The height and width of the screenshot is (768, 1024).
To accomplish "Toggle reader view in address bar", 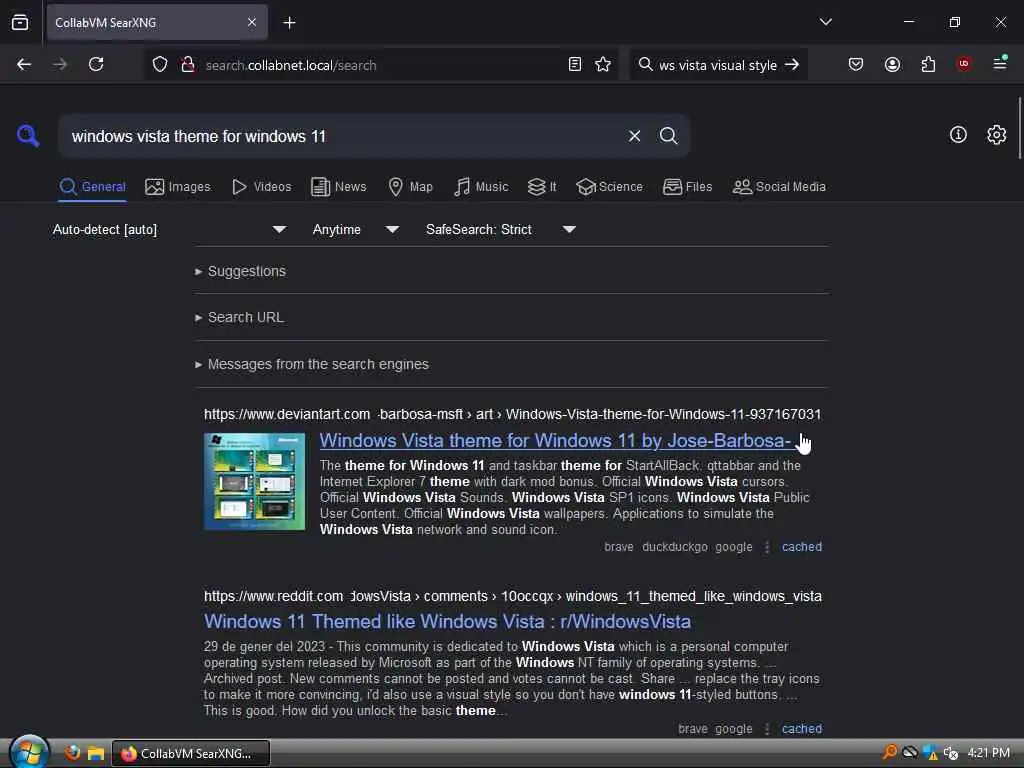I will pos(575,64).
